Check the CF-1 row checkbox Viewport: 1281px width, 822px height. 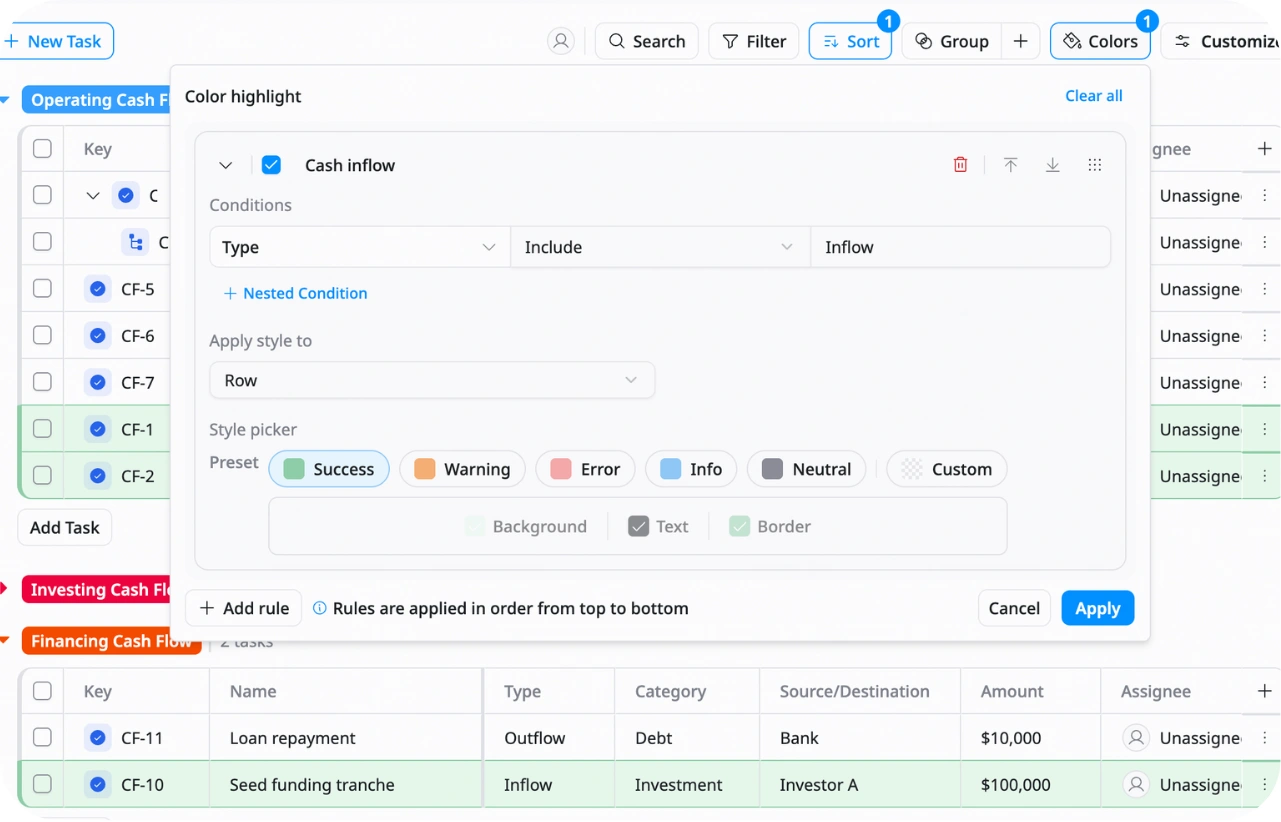tap(42, 429)
